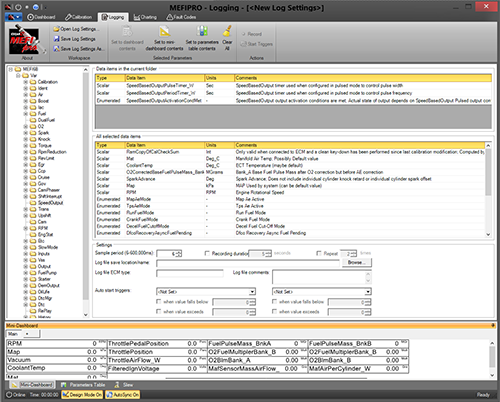The image size is (500, 402).
Task: Expand the Spark tree folder
Action: coord(25,133)
